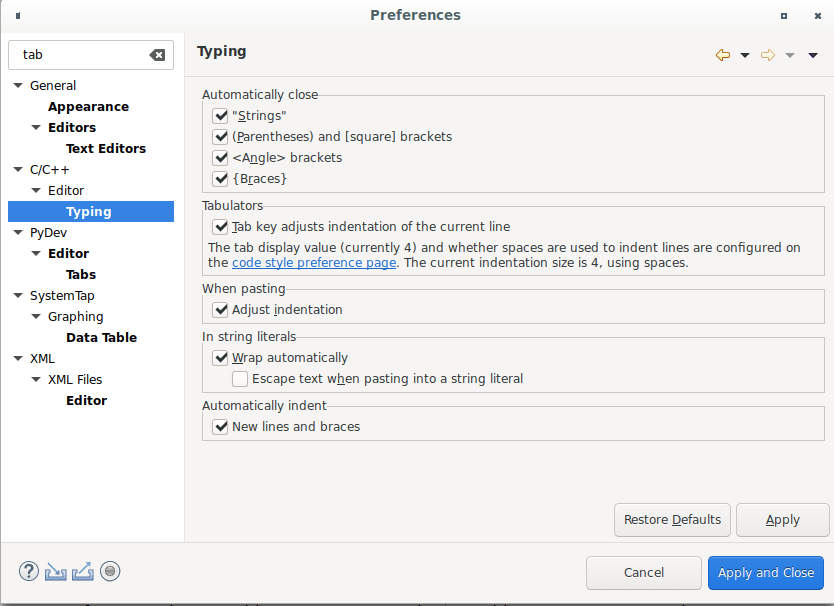Viewport: 834px width, 606px height.
Task: Open the code style preference page link
Action: click(x=314, y=263)
